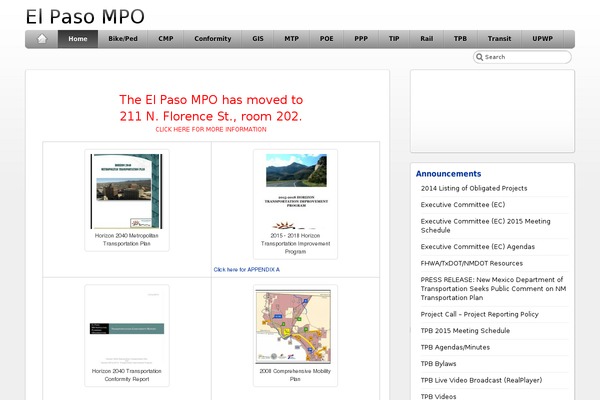Open the CMP menu item
The height and width of the screenshot is (400, 600).
[x=166, y=39]
